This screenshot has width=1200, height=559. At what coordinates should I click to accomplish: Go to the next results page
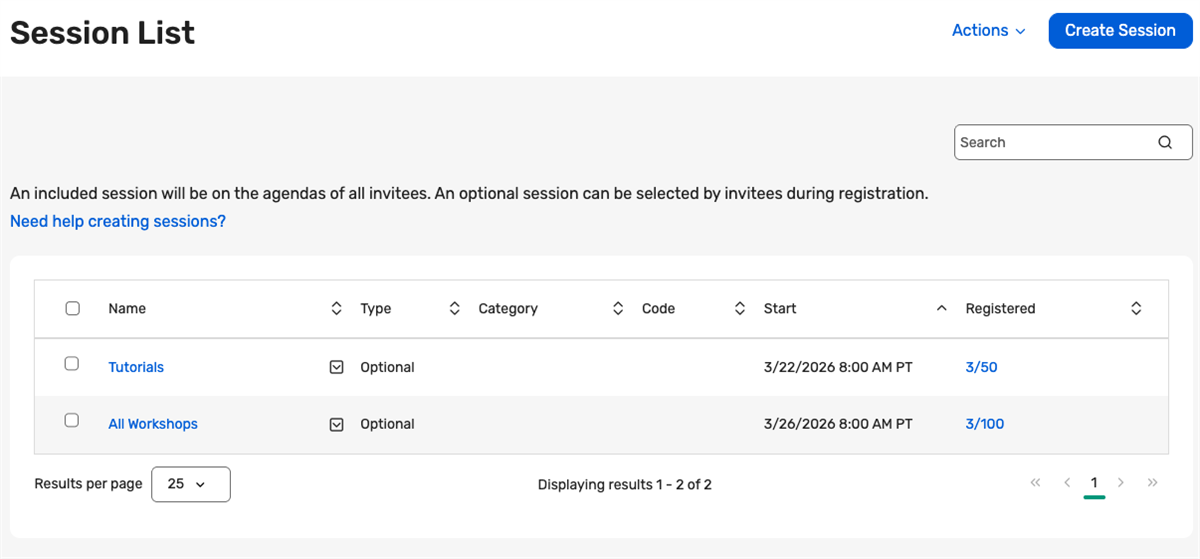[1121, 483]
